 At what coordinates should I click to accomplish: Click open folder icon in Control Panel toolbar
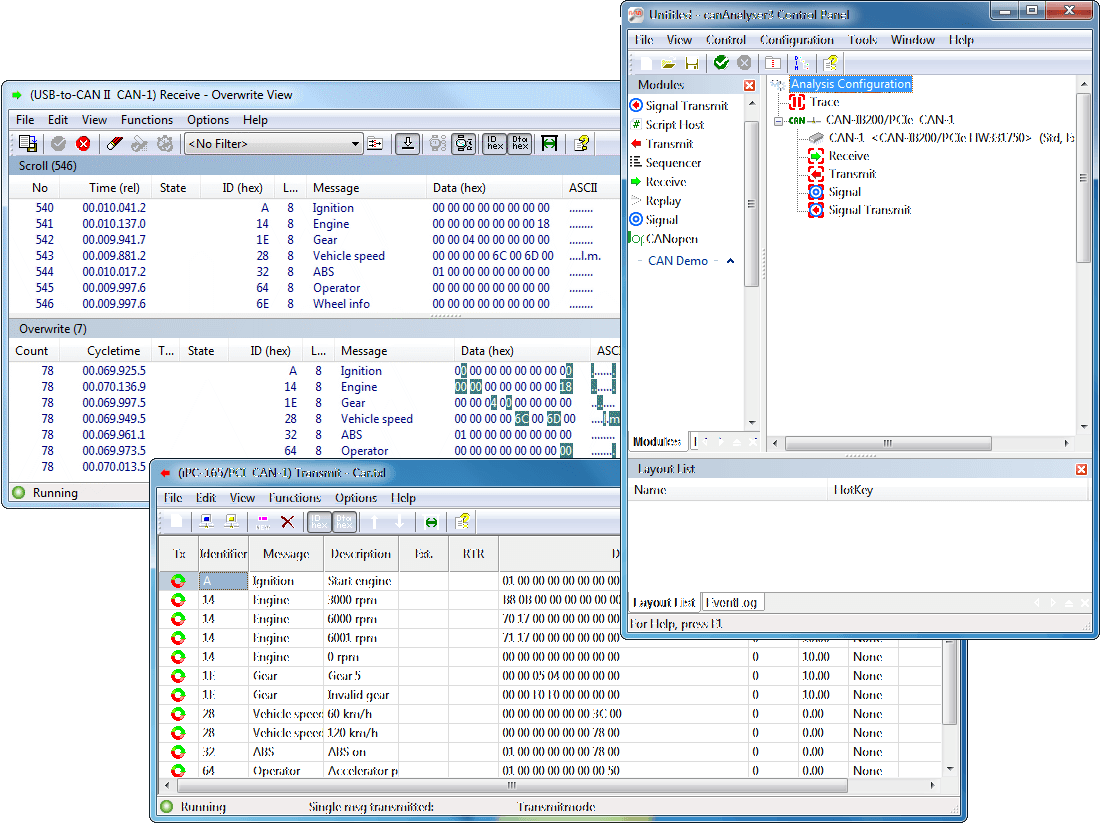pos(668,63)
